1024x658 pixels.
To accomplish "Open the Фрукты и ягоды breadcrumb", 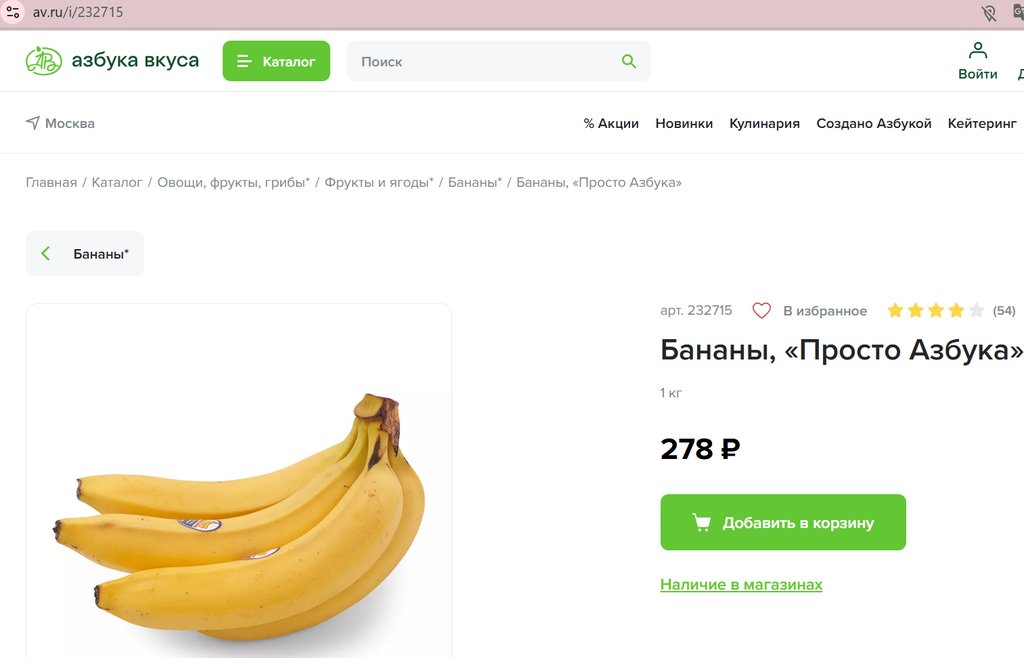I will click(379, 182).
